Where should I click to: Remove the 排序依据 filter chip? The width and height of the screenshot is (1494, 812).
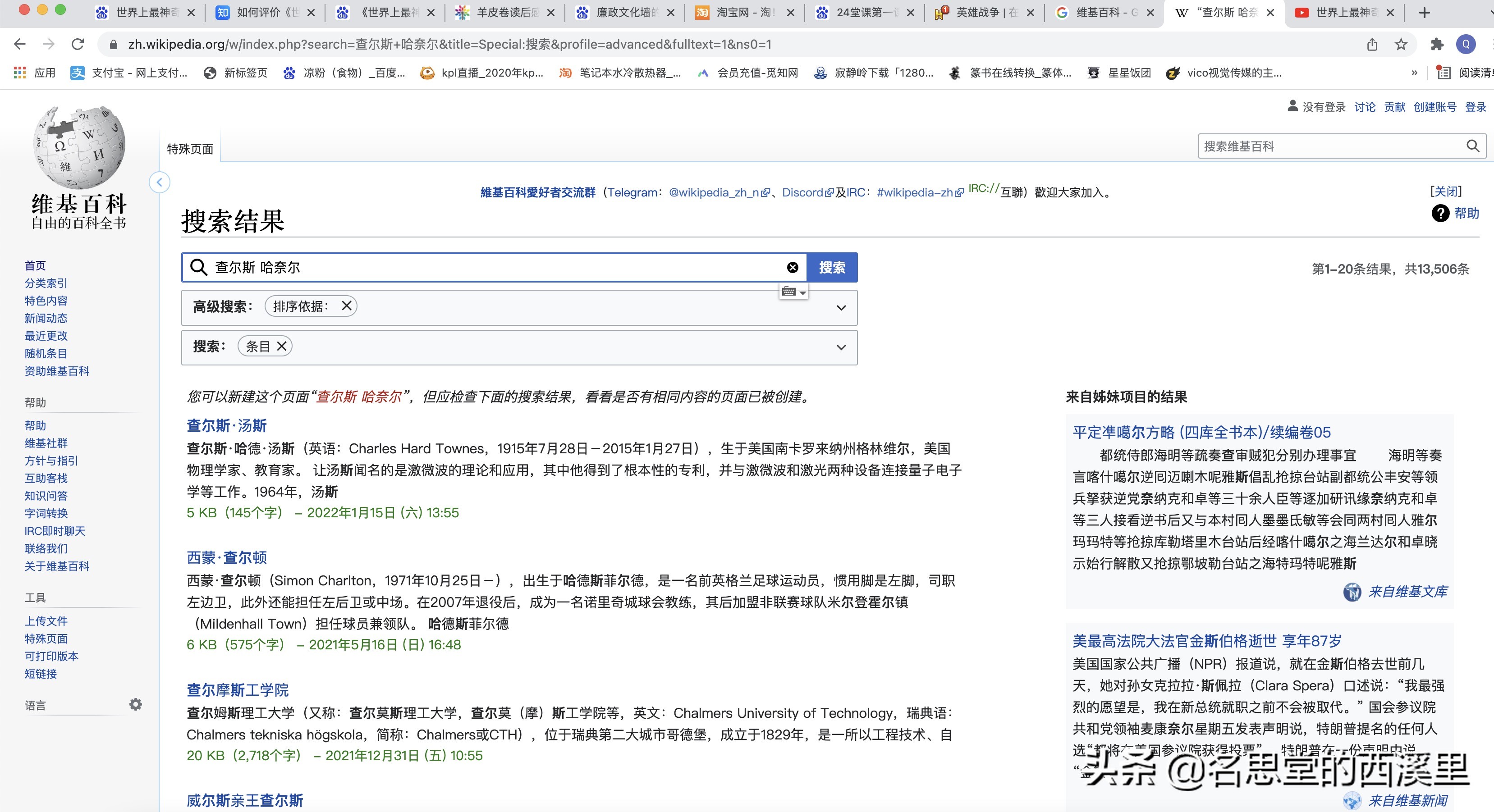tap(347, 306)
